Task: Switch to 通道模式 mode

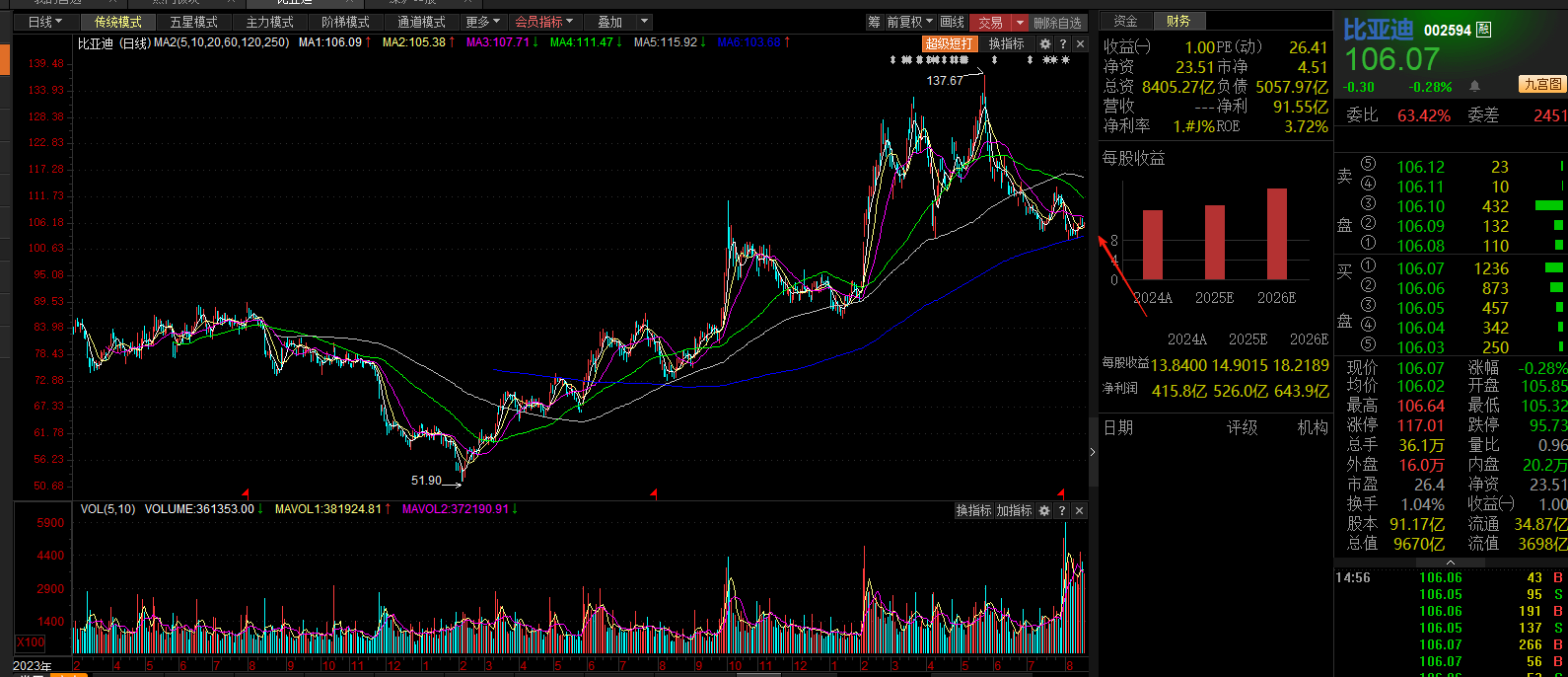Action: coord(421,22)
